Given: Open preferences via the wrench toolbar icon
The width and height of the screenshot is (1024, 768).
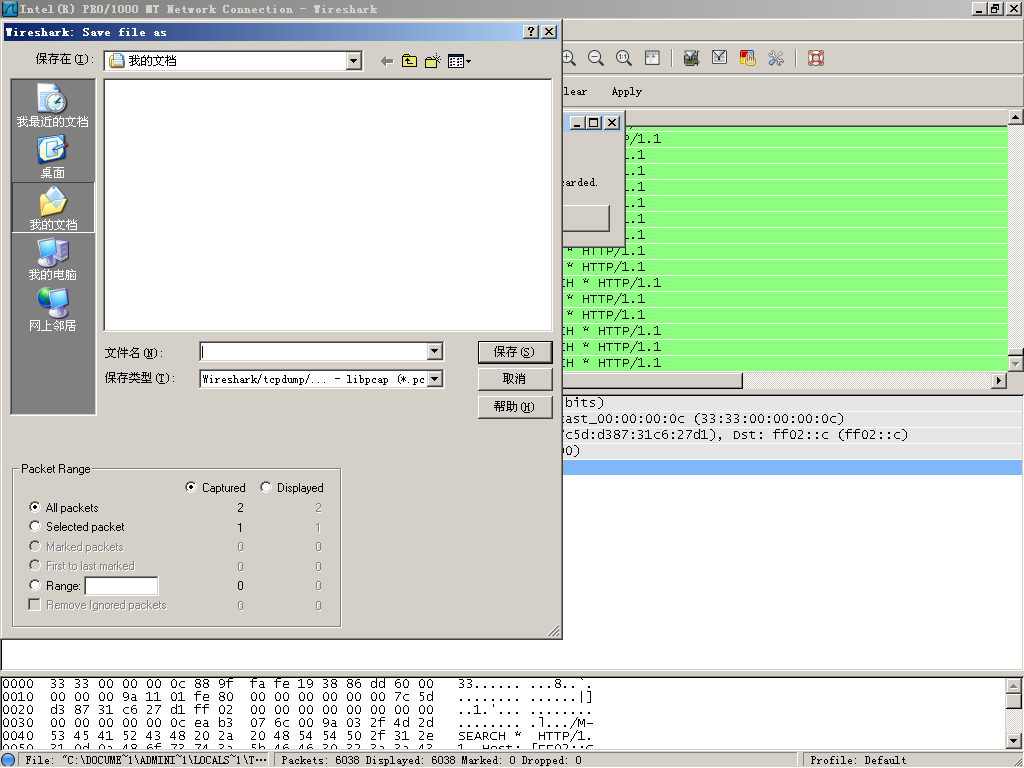Looking at the screenshot, I should (776, 58).
